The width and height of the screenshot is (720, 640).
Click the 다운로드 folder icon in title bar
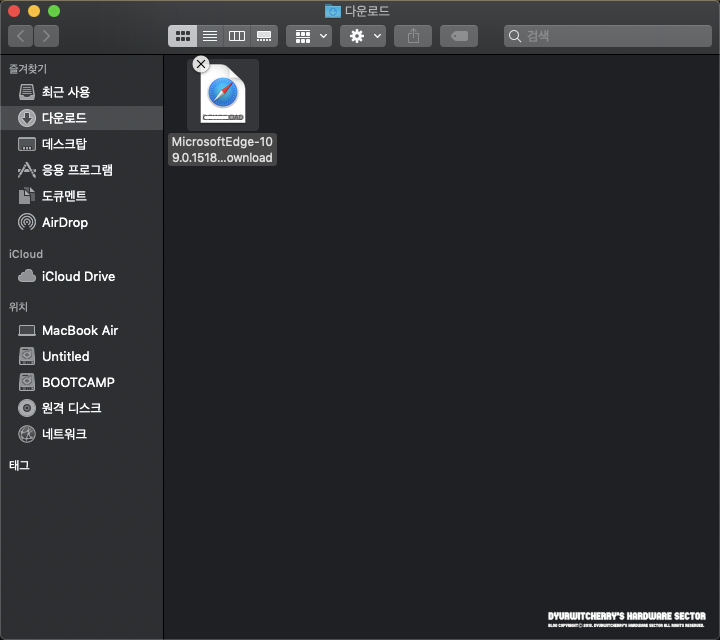pyautogui.click(x=332, y=11)
